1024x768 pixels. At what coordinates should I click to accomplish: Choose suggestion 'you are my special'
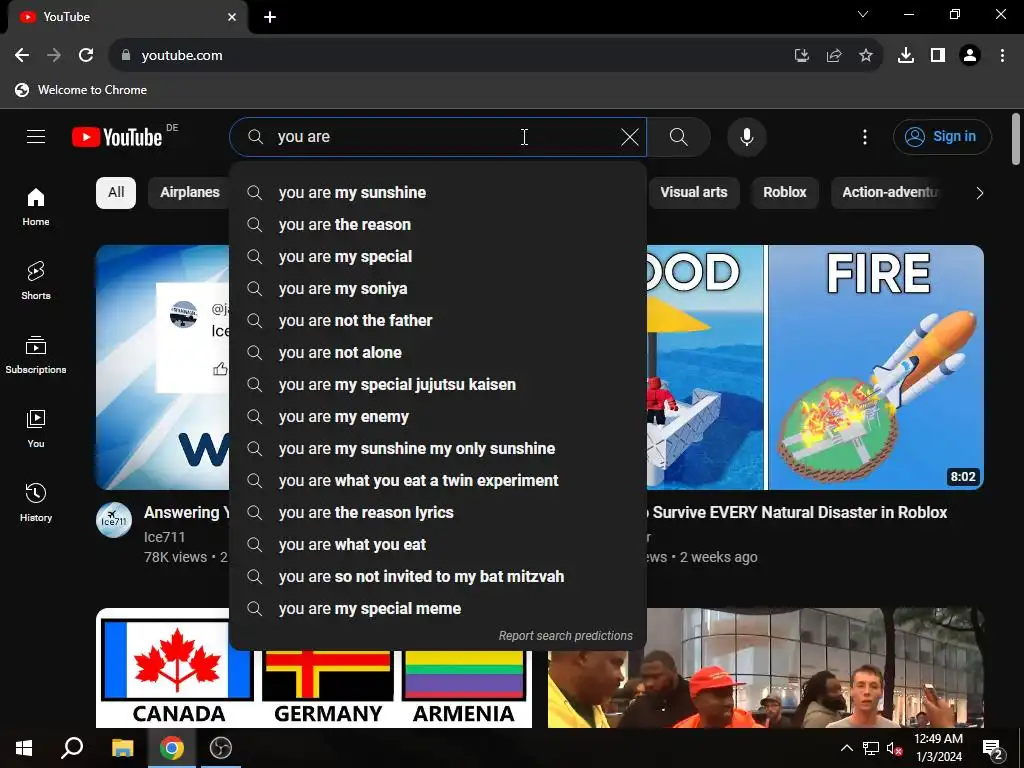(x=438, y=257)
